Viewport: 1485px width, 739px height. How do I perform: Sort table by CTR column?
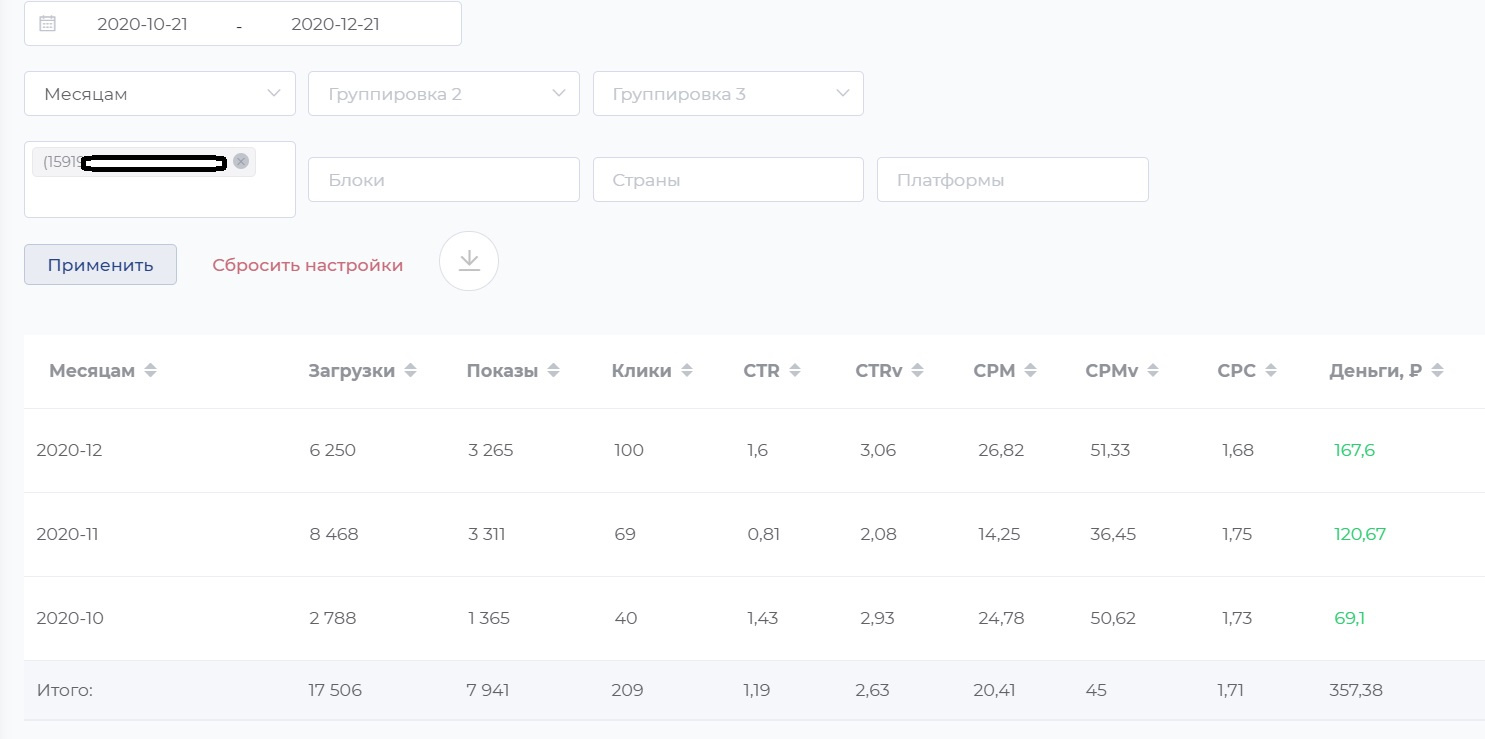pos(795,371)
